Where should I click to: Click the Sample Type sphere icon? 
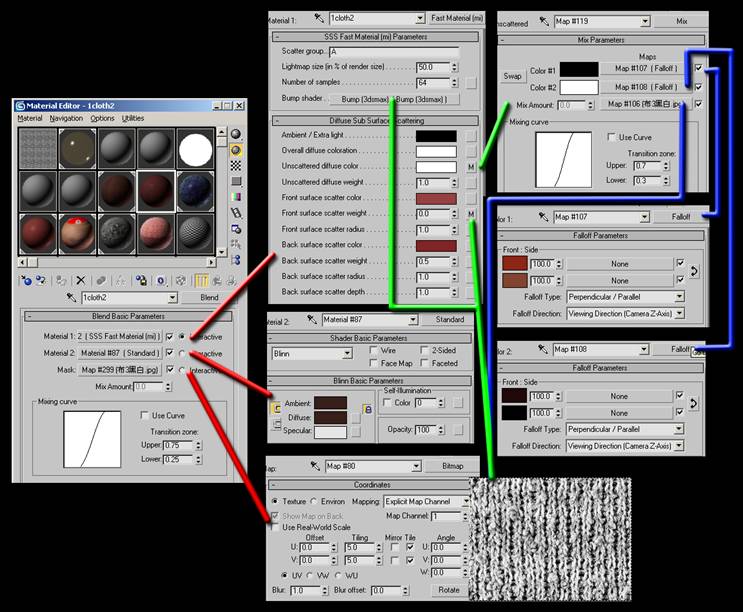(x=236, y=135)
